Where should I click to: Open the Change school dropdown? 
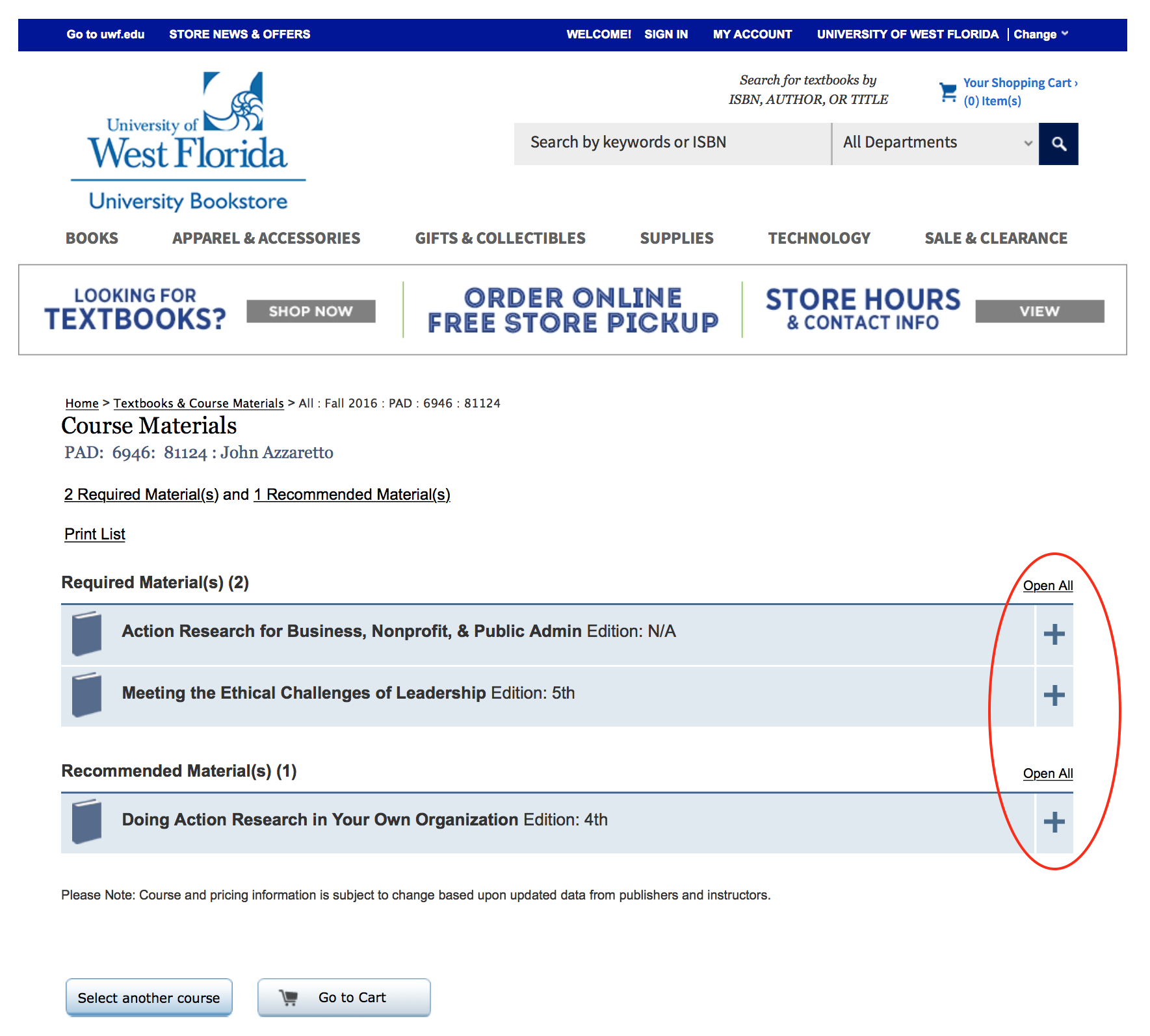click(1041, 34)
